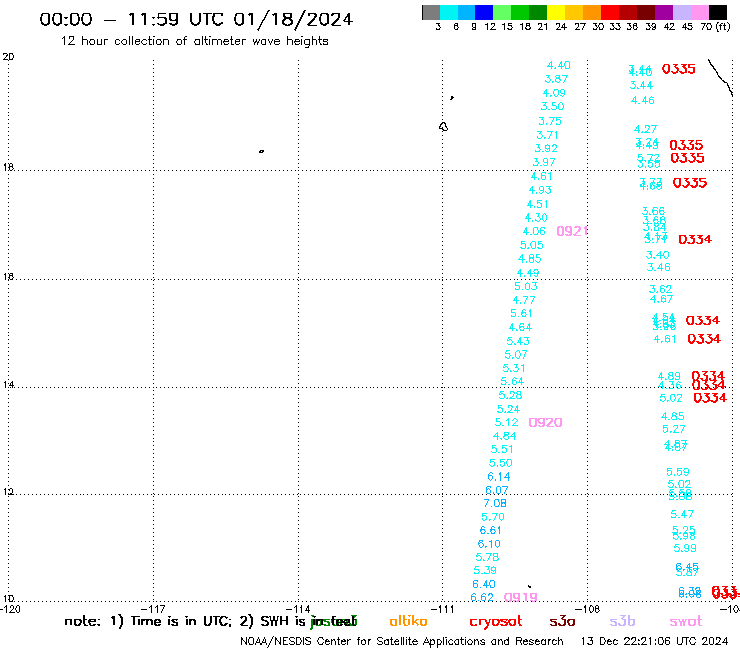Select the data value 4.77
Screen dimensions: 740x650
(524, 300)
